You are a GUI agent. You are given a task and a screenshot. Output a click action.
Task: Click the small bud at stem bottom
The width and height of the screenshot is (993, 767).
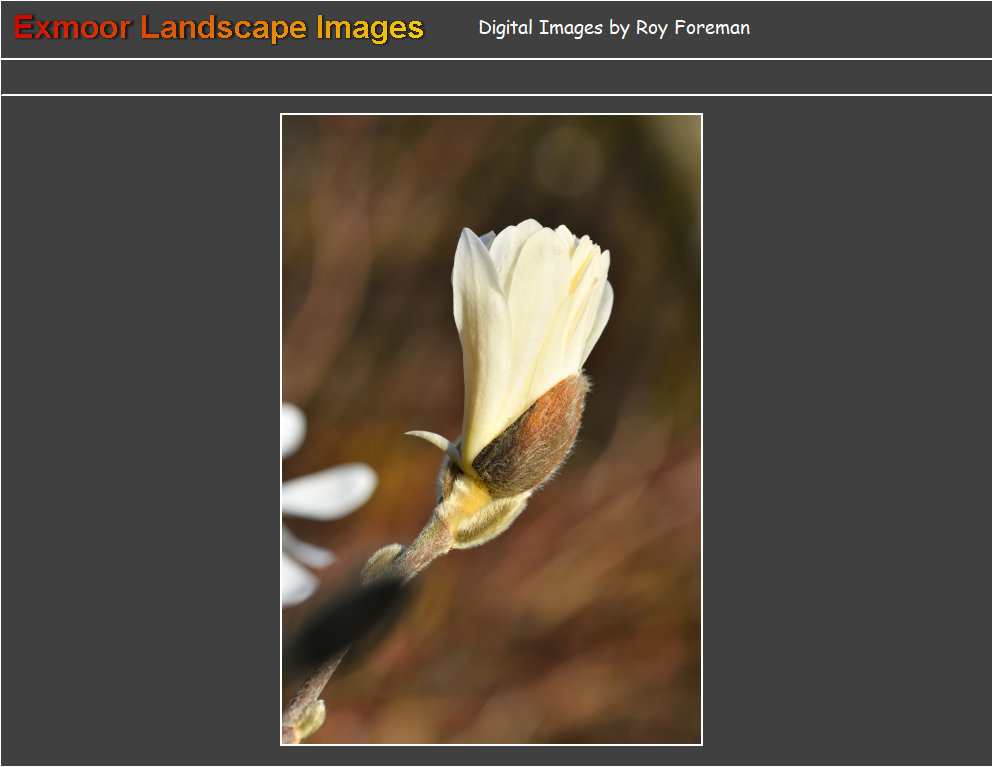click(305, 718)
